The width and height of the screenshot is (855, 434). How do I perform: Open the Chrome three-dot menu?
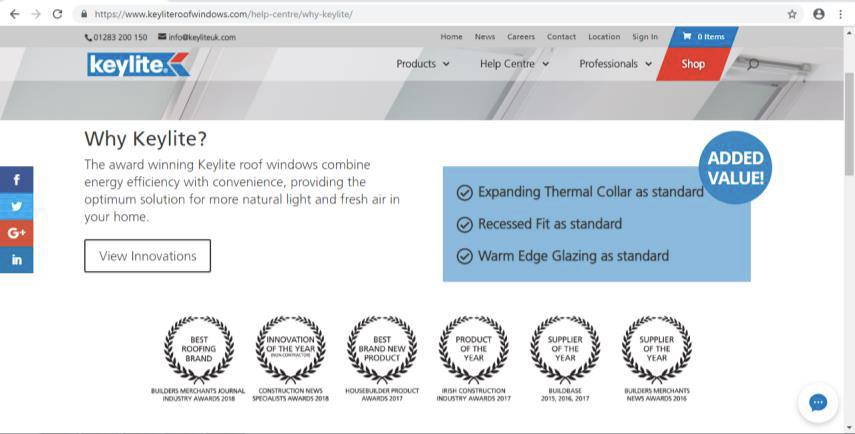click(840, 14)
